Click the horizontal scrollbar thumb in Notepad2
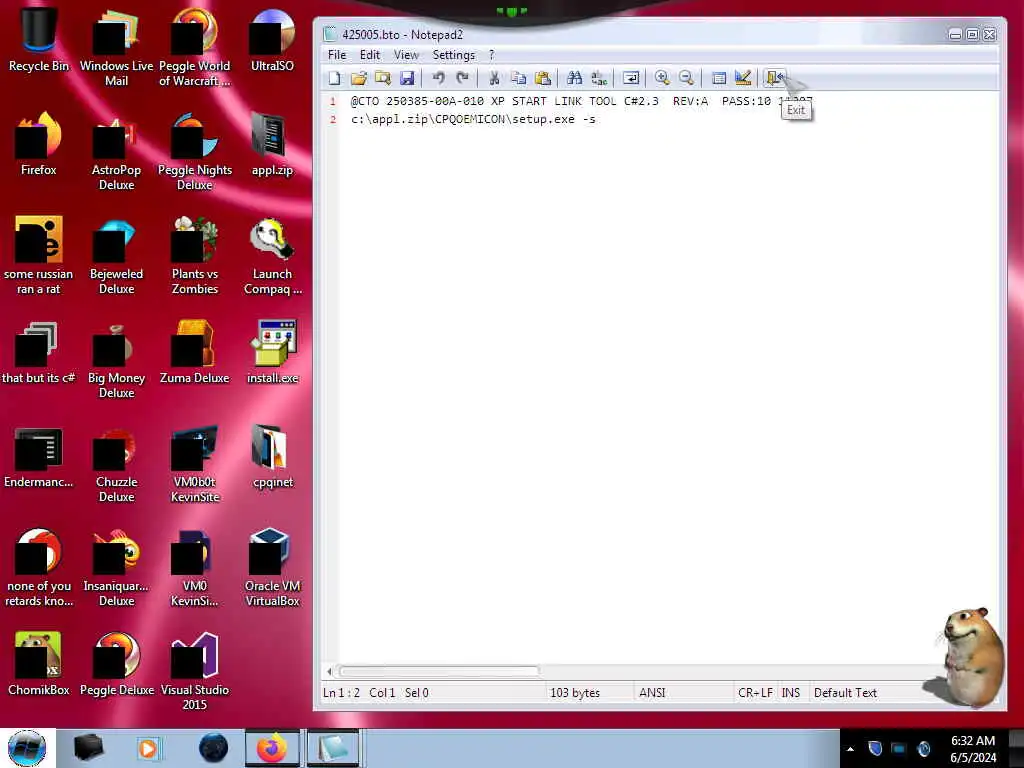 [439, 671]
